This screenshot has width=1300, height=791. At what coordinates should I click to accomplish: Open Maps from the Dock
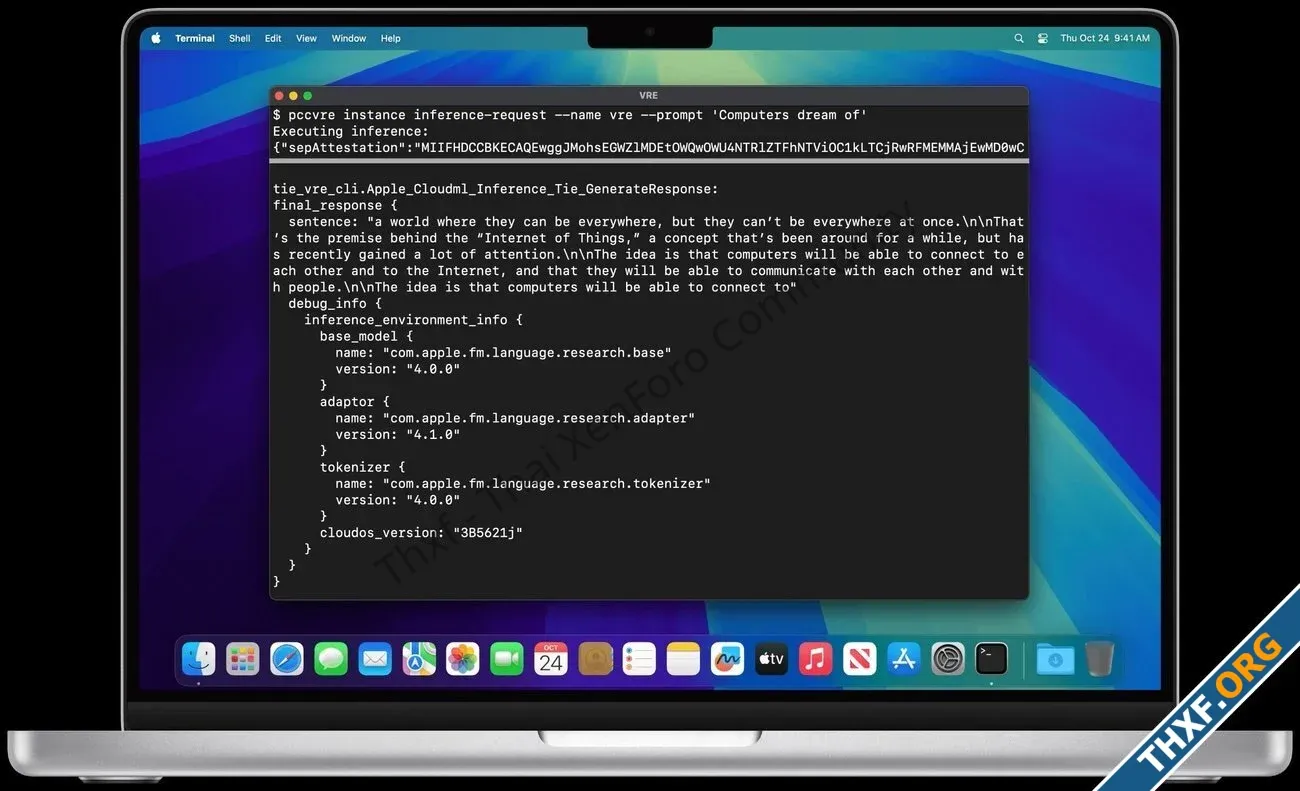(419, 659)
